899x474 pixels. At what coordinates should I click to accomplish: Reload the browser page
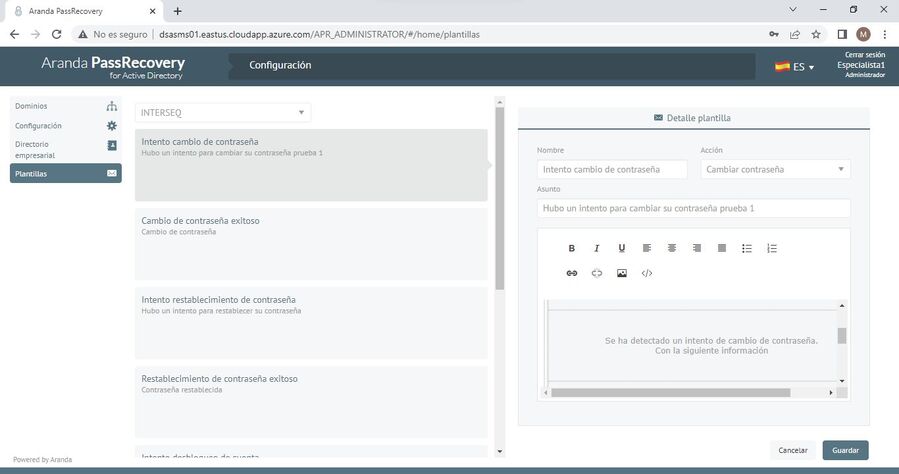click(56, 34)
